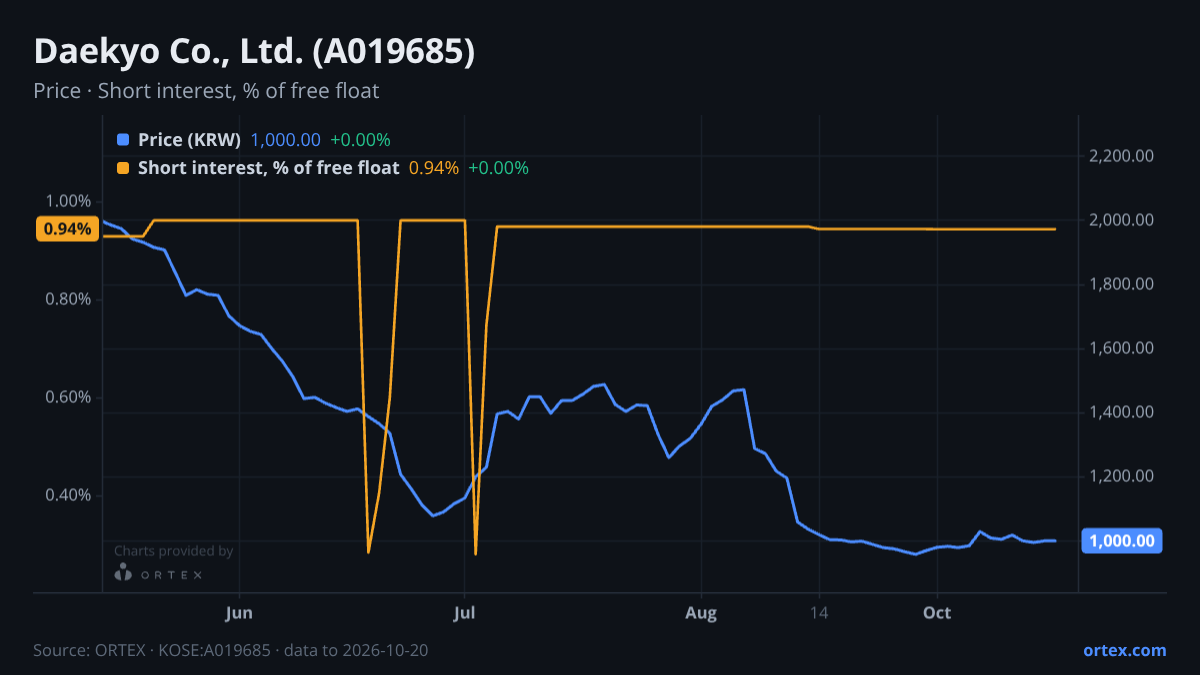
Task: Click the subtitle Price · Short interest text
Action: tap(206, 91)
